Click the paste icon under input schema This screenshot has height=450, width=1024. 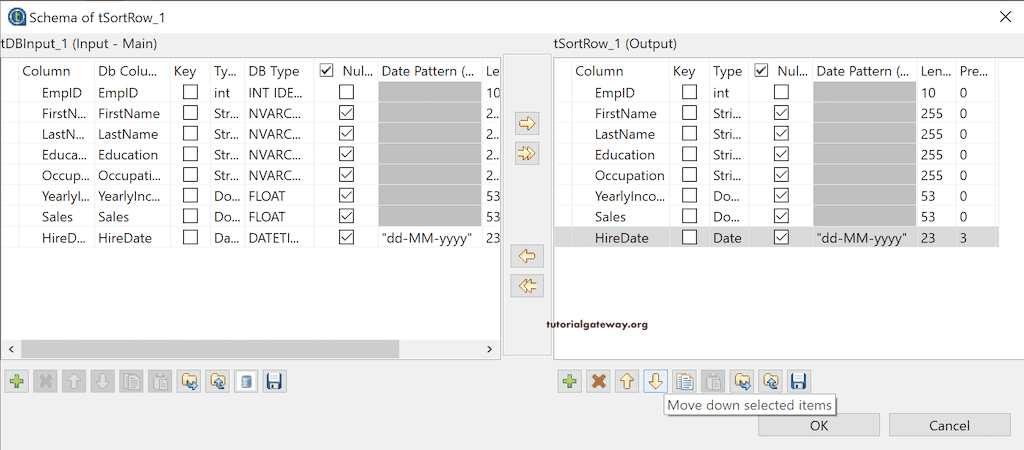point(160,381)
